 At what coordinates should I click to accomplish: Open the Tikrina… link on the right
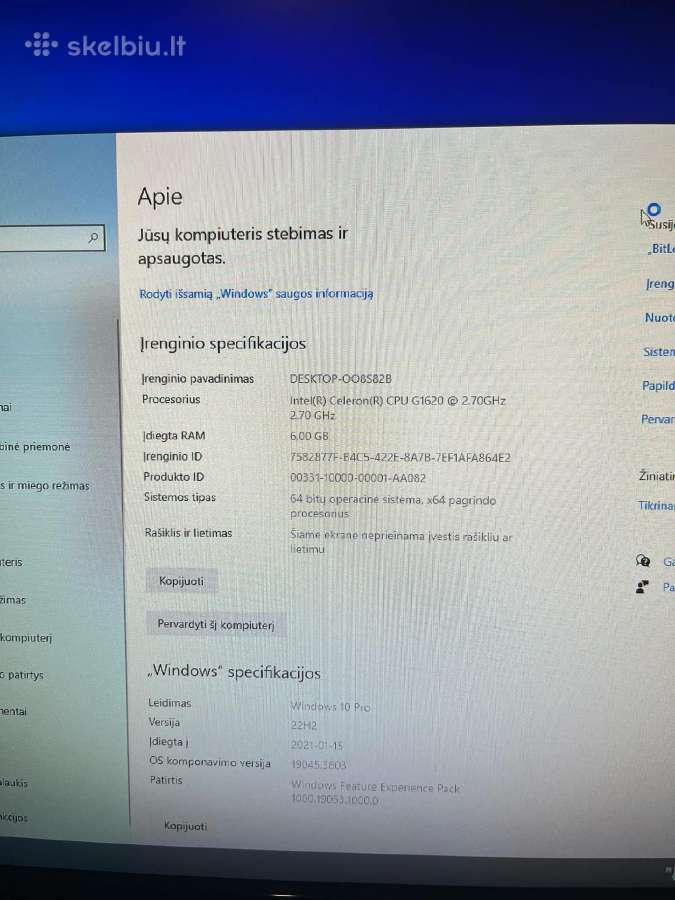(x=656, y=506)
